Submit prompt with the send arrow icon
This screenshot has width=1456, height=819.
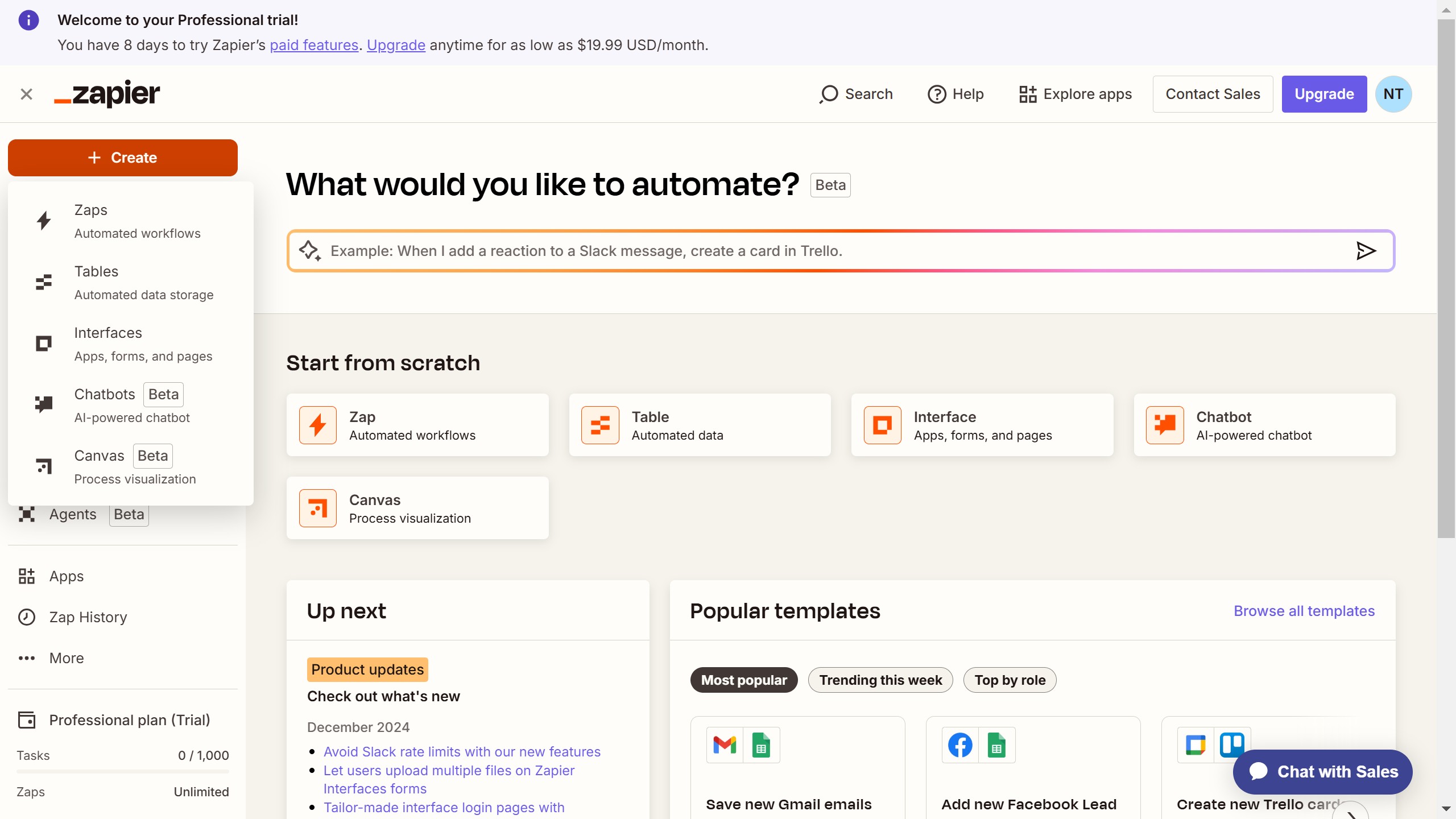(1366, 251)
